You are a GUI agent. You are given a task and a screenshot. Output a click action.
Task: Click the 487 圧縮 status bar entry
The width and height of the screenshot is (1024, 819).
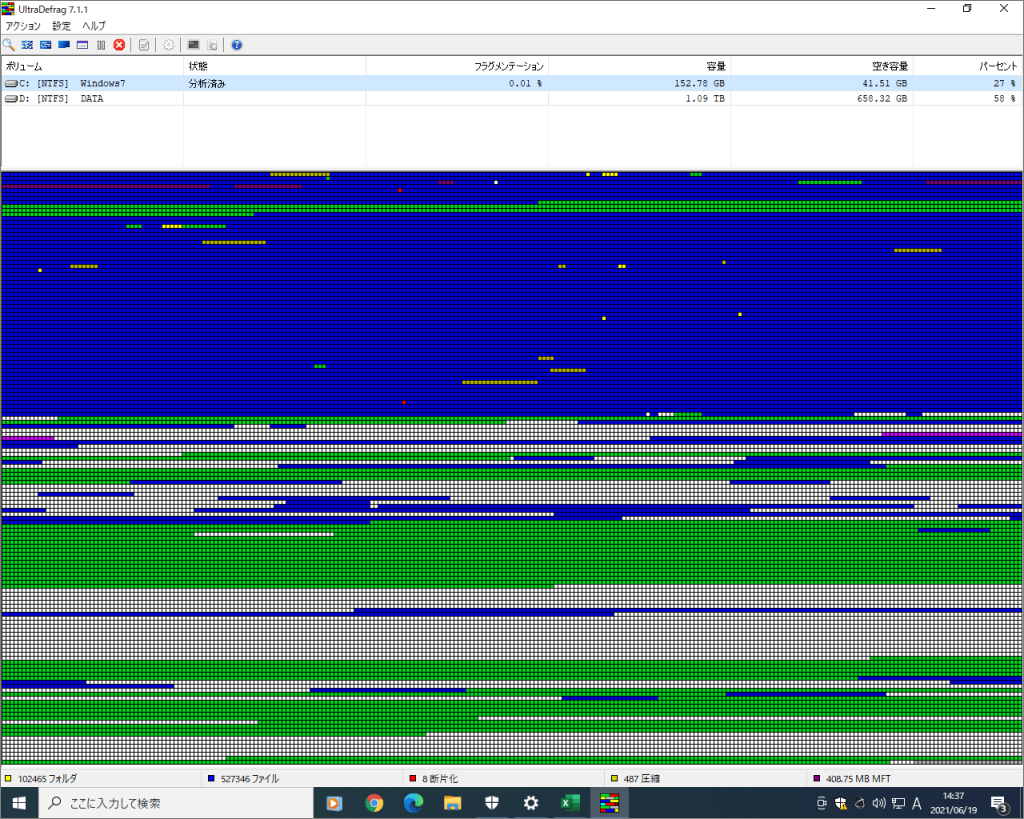[x=641, y=779]
